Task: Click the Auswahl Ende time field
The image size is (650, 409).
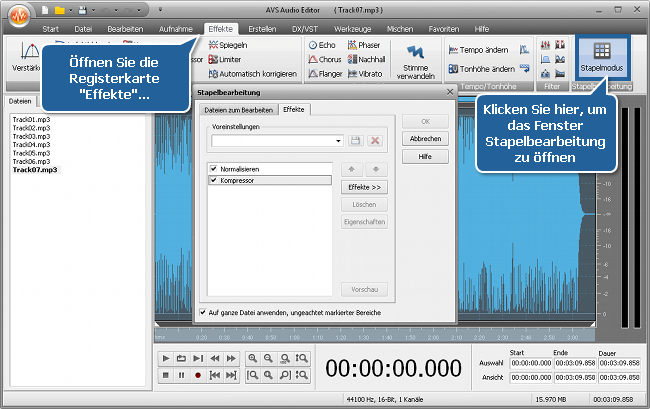Action: pyautogui.click(x=575, y=363)
